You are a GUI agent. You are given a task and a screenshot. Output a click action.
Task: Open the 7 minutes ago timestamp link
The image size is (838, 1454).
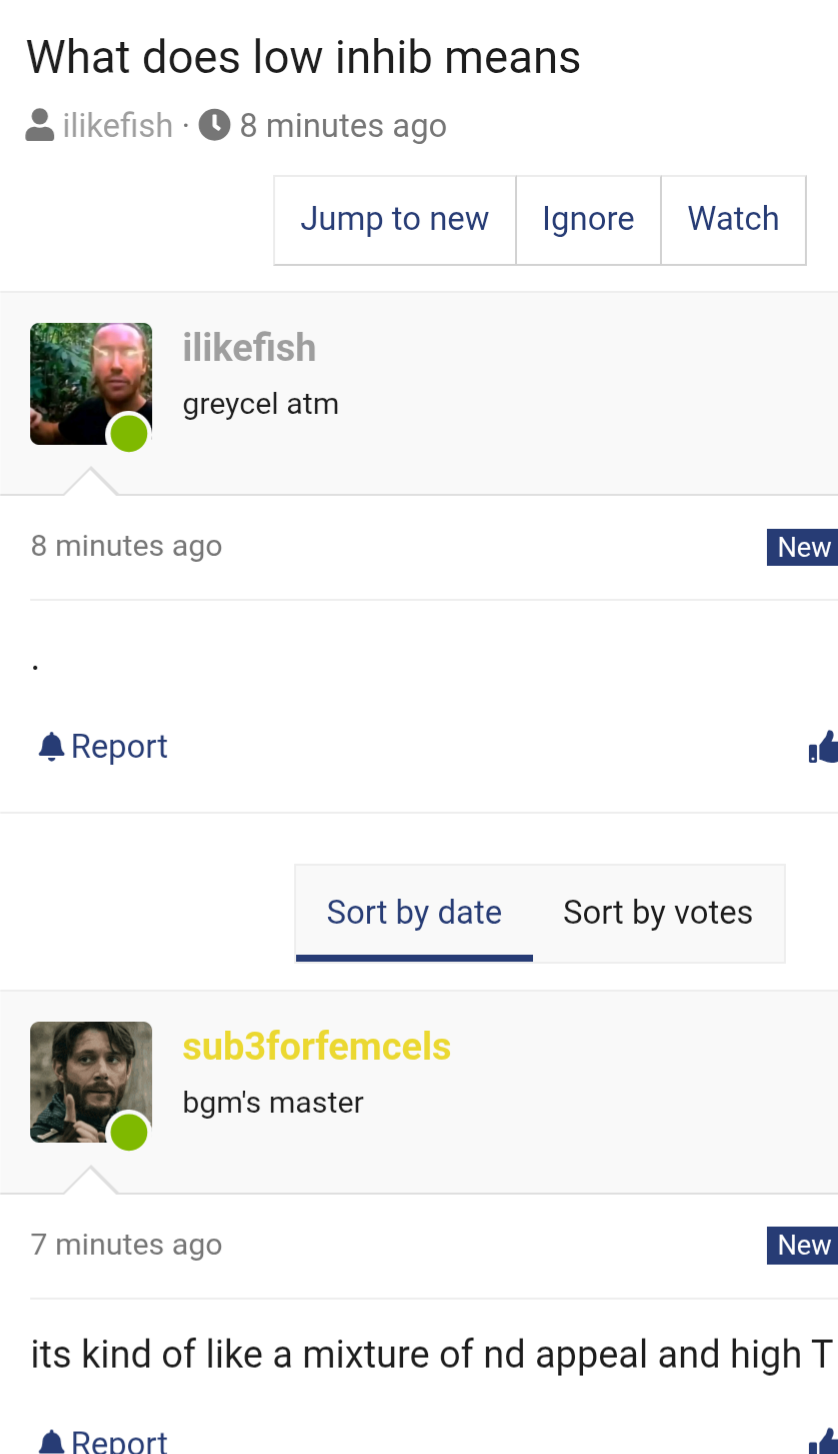click(127, 1245)
